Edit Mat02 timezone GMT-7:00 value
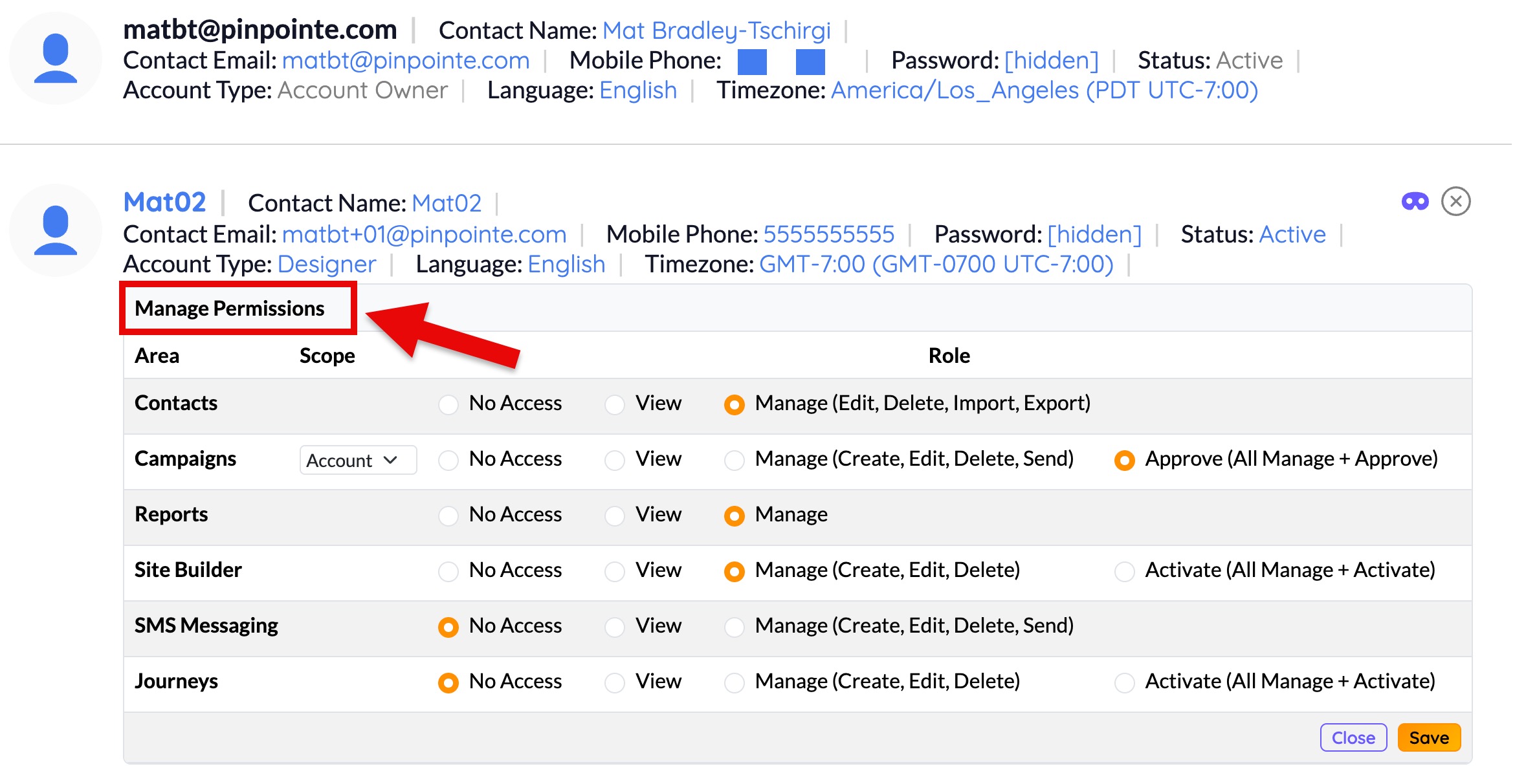Image resolution: width=1526 pixels, height=784 pixels. coord(936,265)
